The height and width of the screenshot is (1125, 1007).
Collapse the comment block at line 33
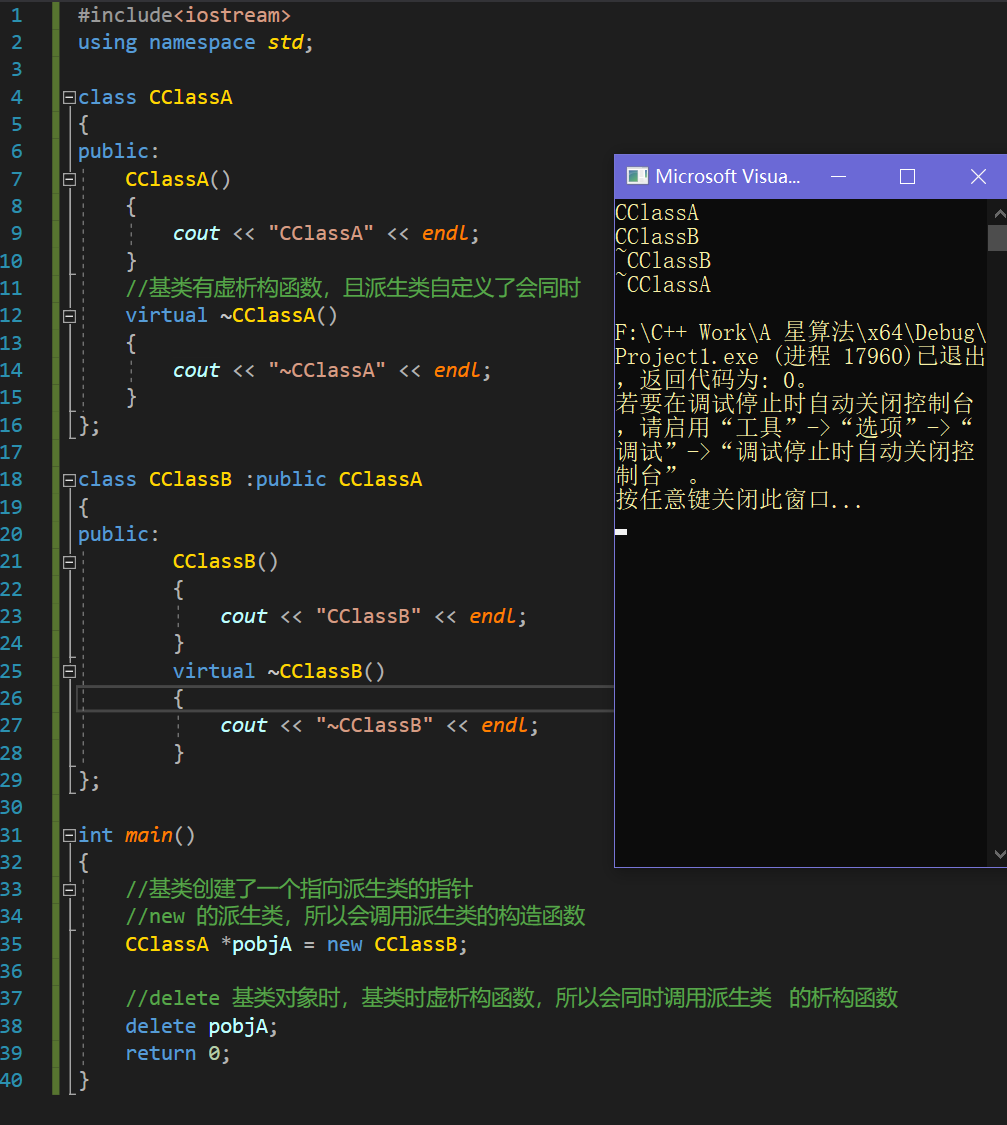click(x=70, y=890)
